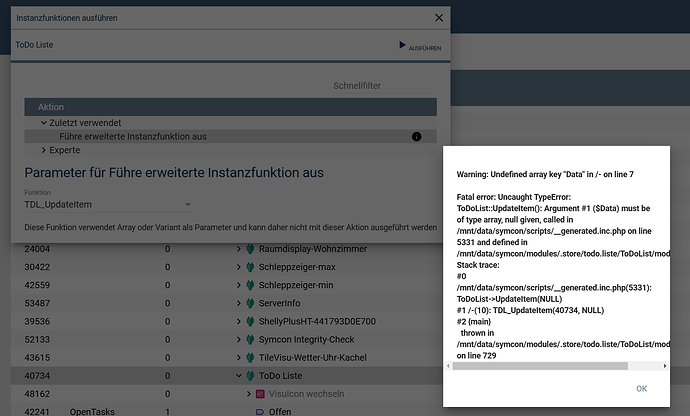Click the ShellyPlusHT-441793D0E700 instance icon
This screenshot has height=416, width=690.
pyautogui.click(x=250, y=321)
